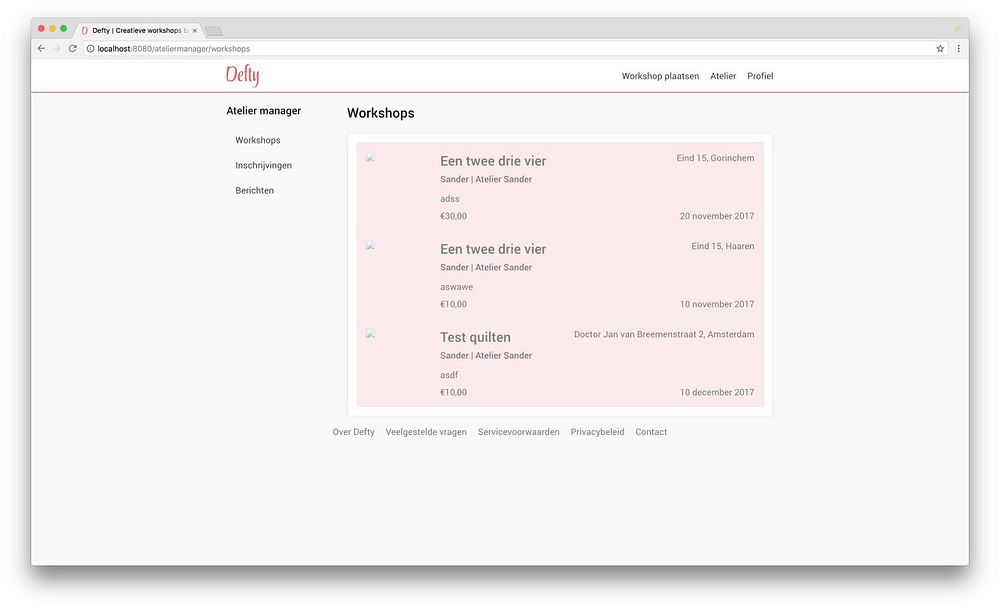This screenshot has height=610, width=1000.
Task: Click the date 20 november 2017
Action: pyautogui.click(x=717, y=216)
